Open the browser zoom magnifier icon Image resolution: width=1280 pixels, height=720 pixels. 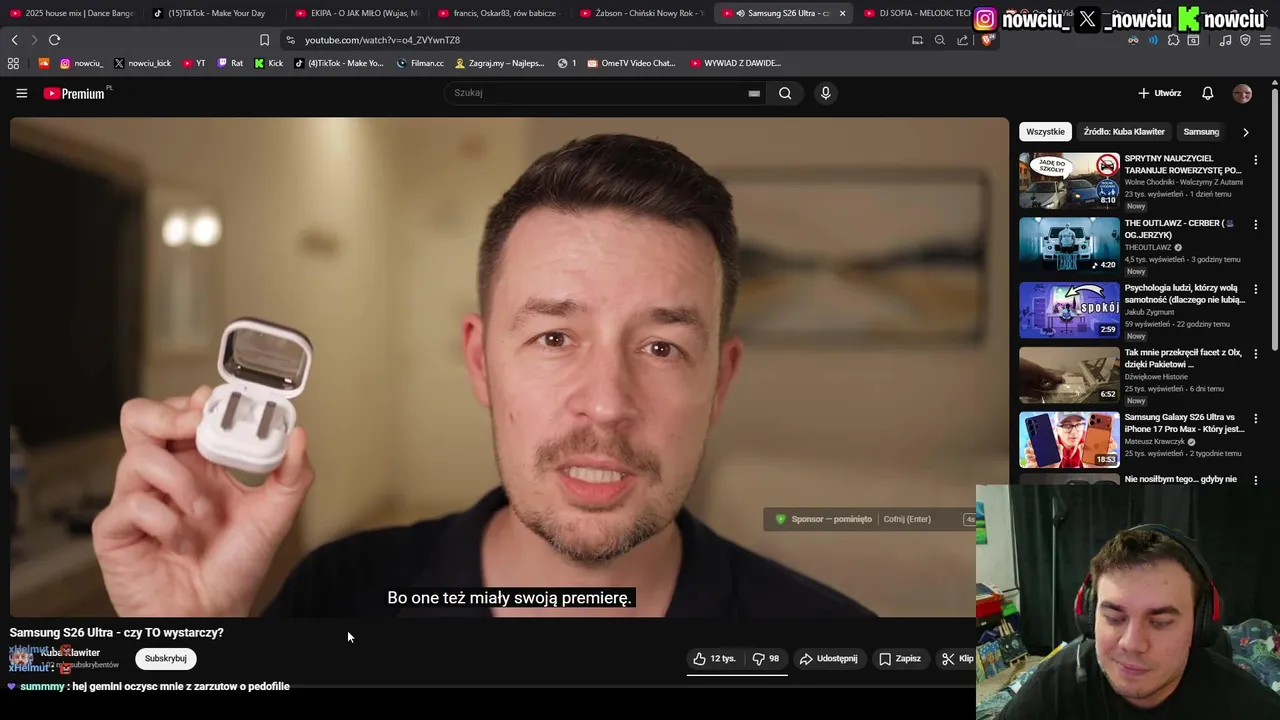pyautogui.click(x=939, y=40)
